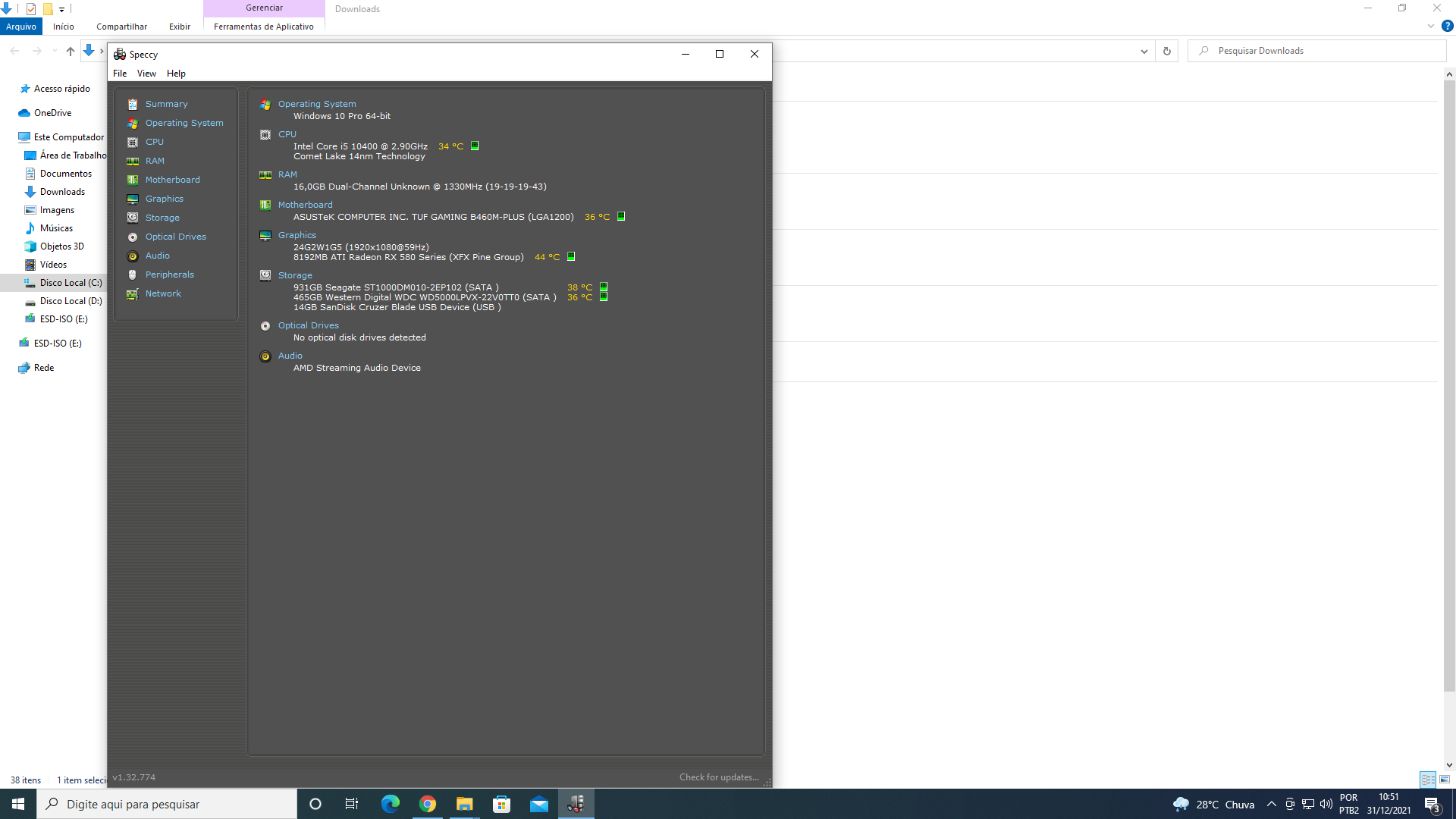The width and height of the screenshot is (1456, 819).
Task: Open Motherboard details in Speccy sidebar
Action: click(173, 180)
